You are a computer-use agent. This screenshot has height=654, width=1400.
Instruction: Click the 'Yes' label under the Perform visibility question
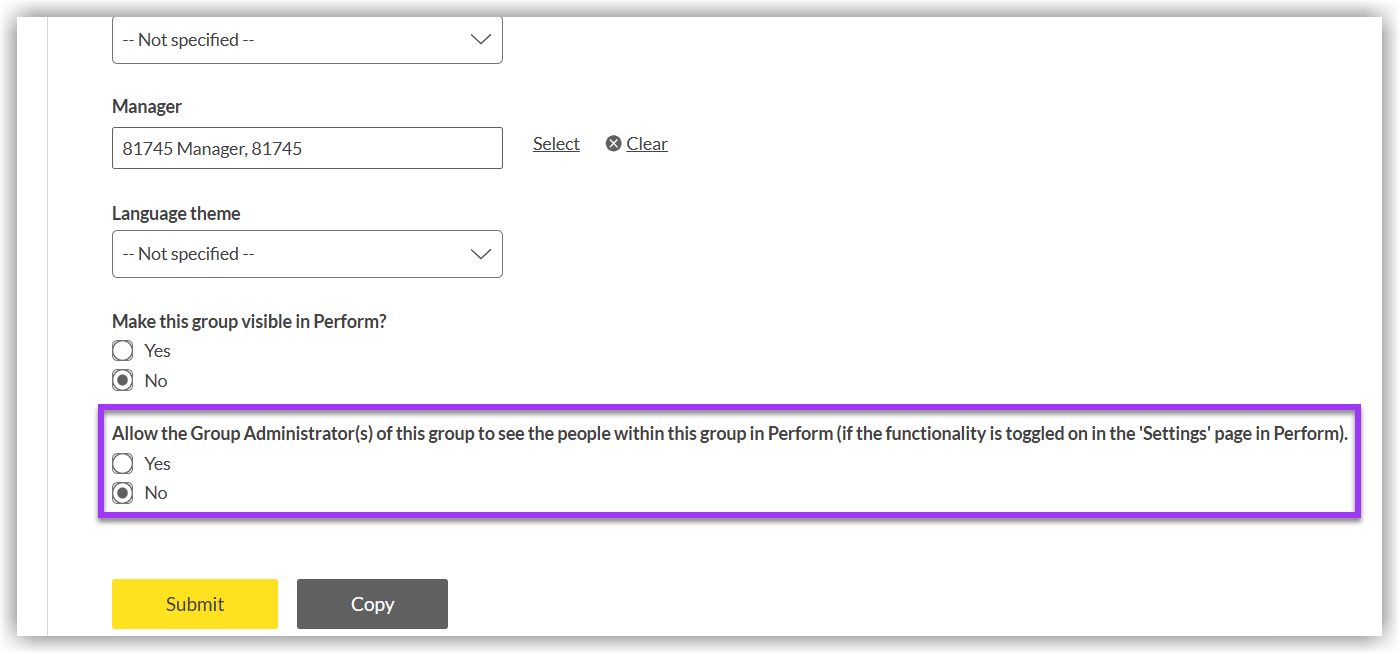coord(157,350)
